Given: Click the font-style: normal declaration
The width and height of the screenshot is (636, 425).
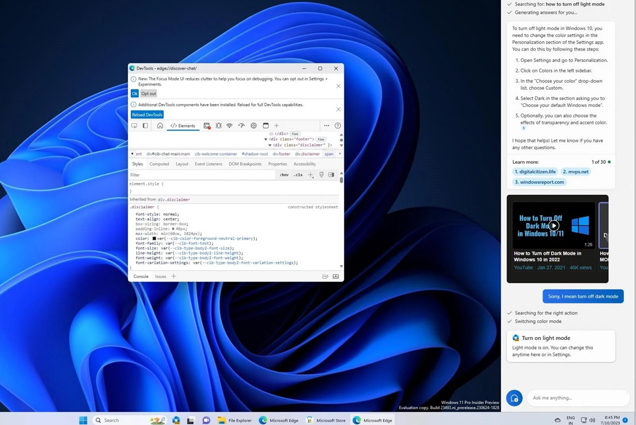Looking at the screenshot, I should [x=157, y=215].
